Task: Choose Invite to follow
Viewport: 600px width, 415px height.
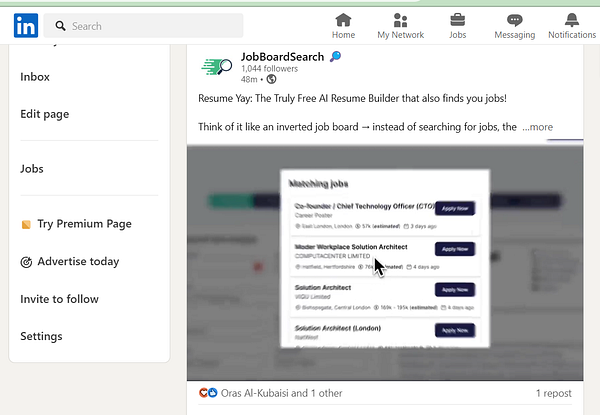Action: click(59, 299)
